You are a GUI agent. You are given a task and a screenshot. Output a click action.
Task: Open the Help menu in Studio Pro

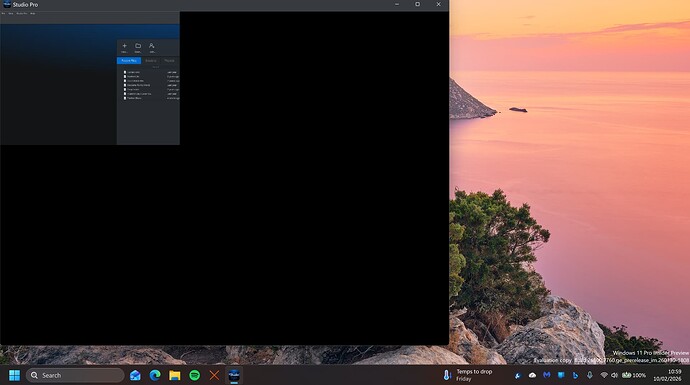(33, 14)
